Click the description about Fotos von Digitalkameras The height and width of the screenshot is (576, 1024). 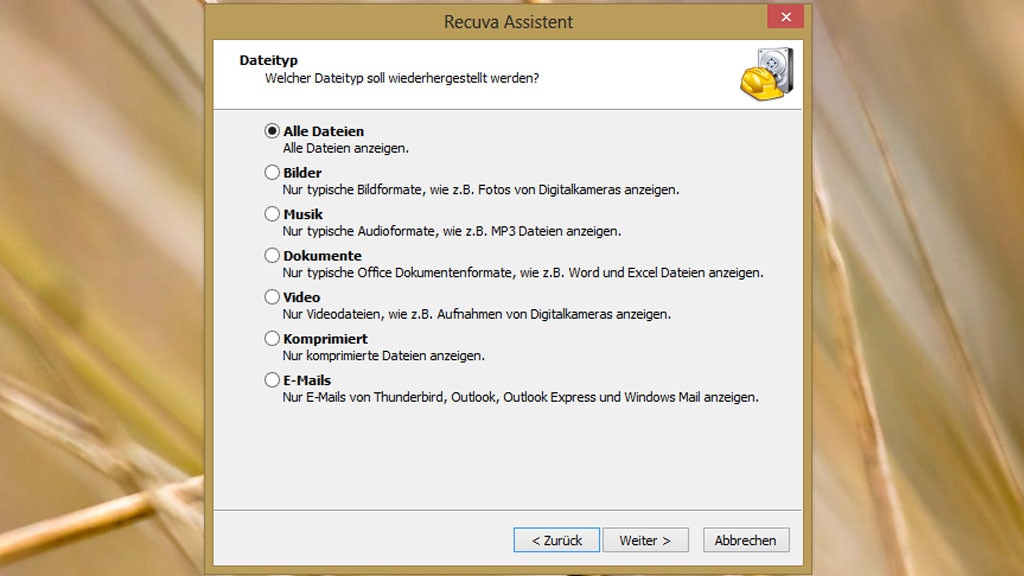click(480, 189)
